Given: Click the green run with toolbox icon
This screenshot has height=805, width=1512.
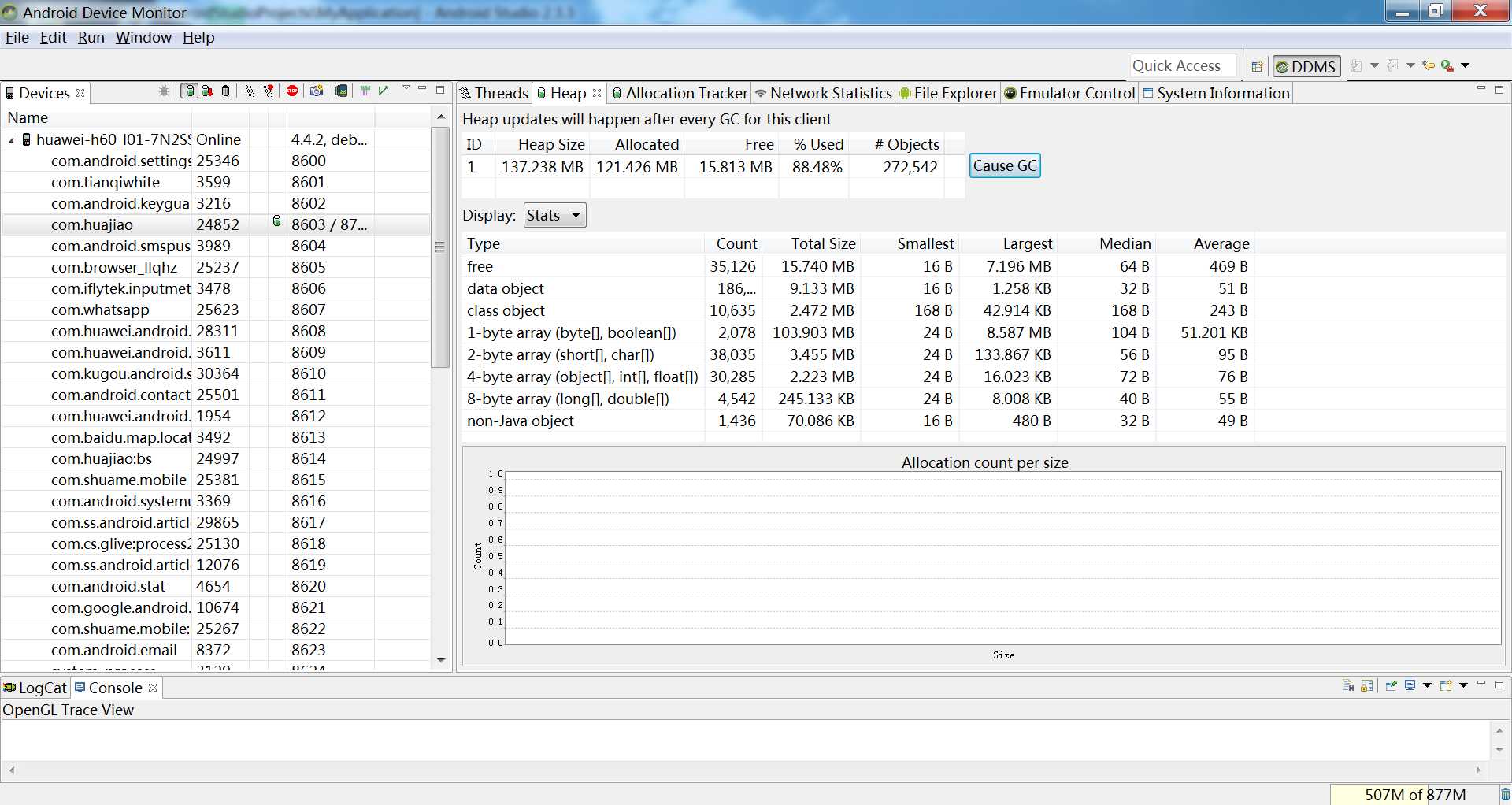Looking at the screenshot, I should click(x=1447, y=65).
